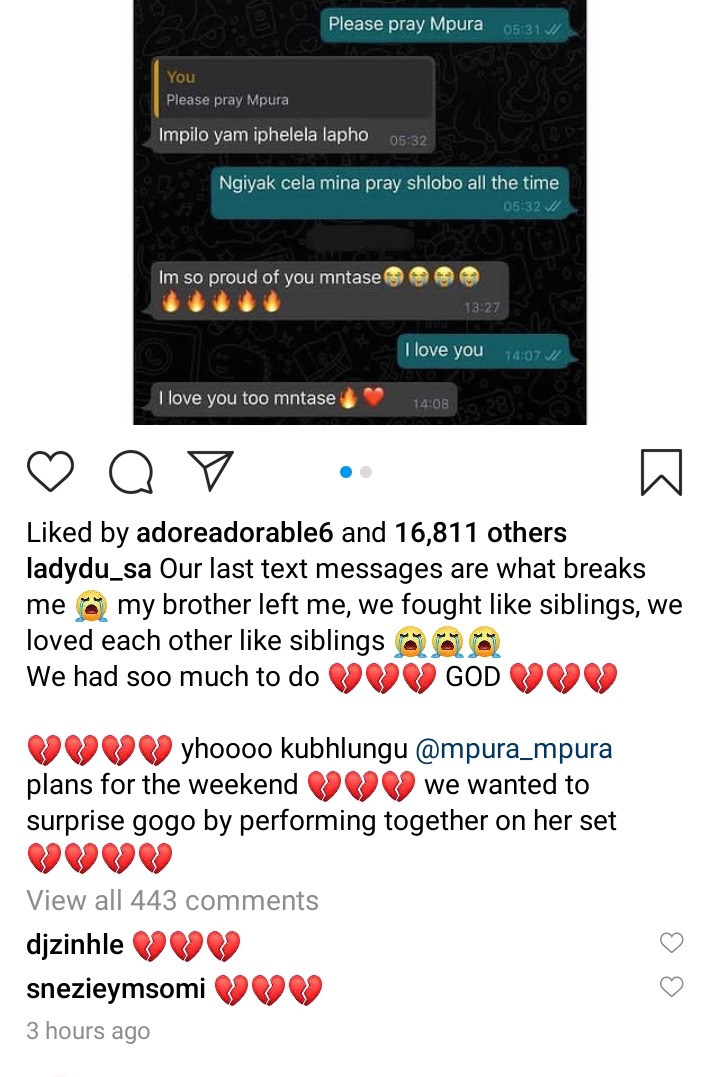Open snezieymsomi commenter profile
This screenshot has height=1077, width=720.
pyautogui.click(x=116, y=989)
